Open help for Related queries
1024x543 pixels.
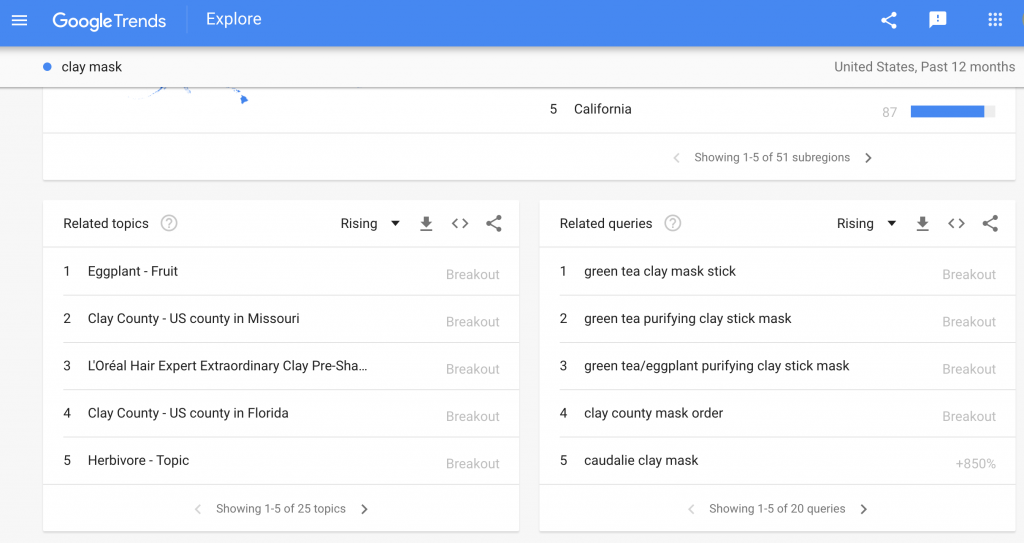click(x=673, y=223)
